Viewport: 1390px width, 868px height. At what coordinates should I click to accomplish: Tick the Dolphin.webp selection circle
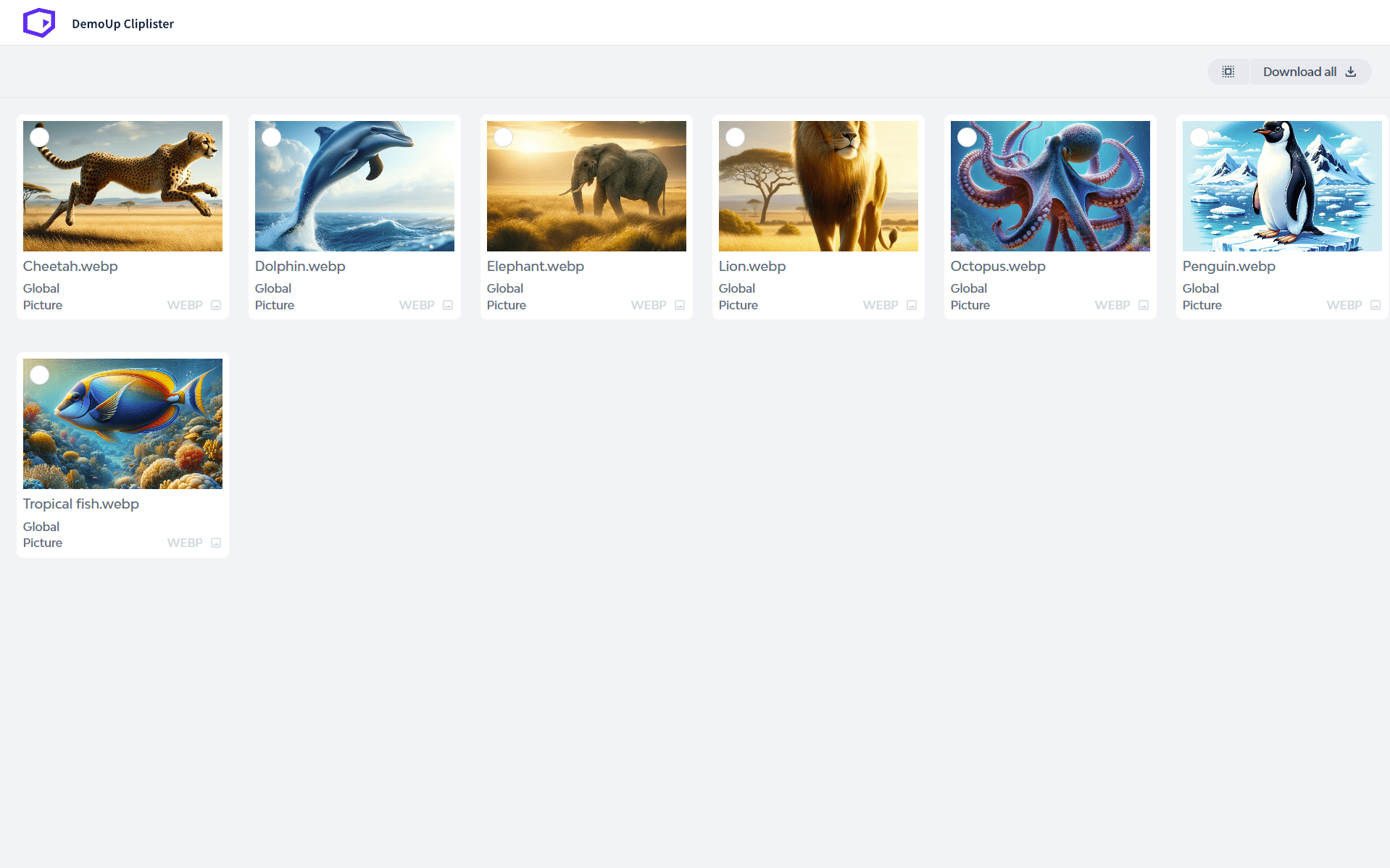click(272, 137)
